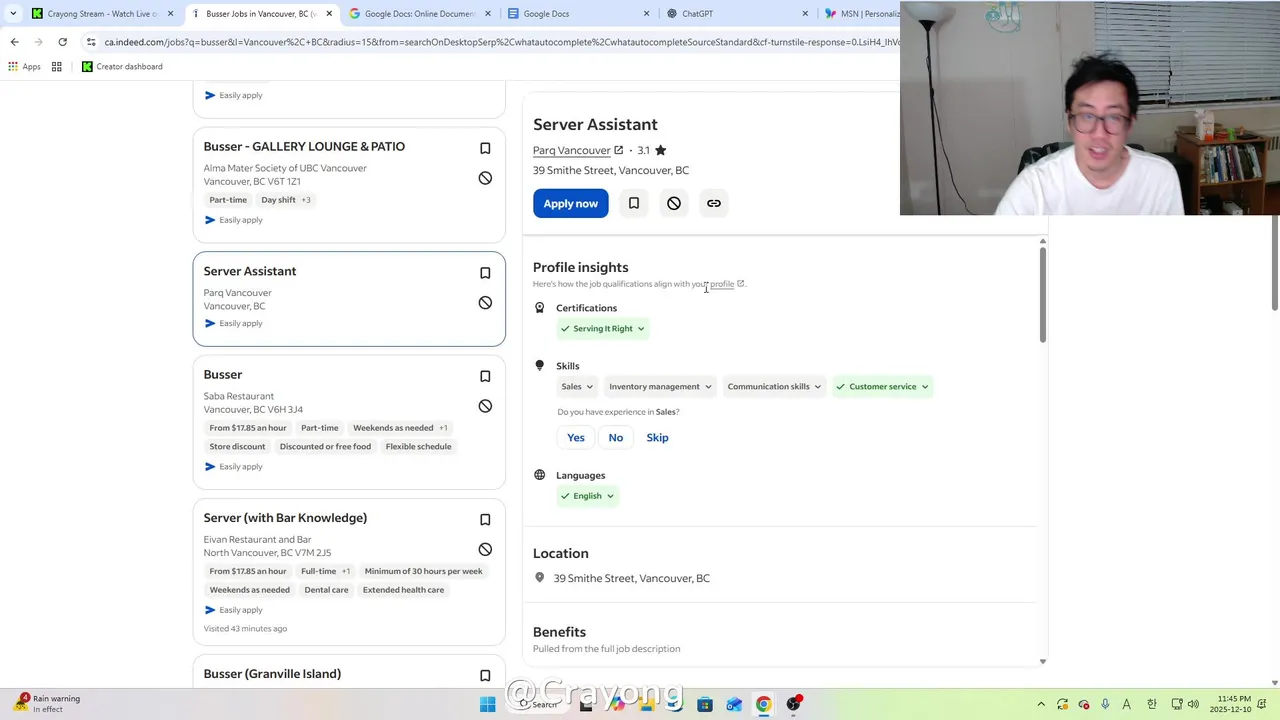Mark Saba Restaurant Busser as not interested
The image size is (1280, 720).
point(485,406)
